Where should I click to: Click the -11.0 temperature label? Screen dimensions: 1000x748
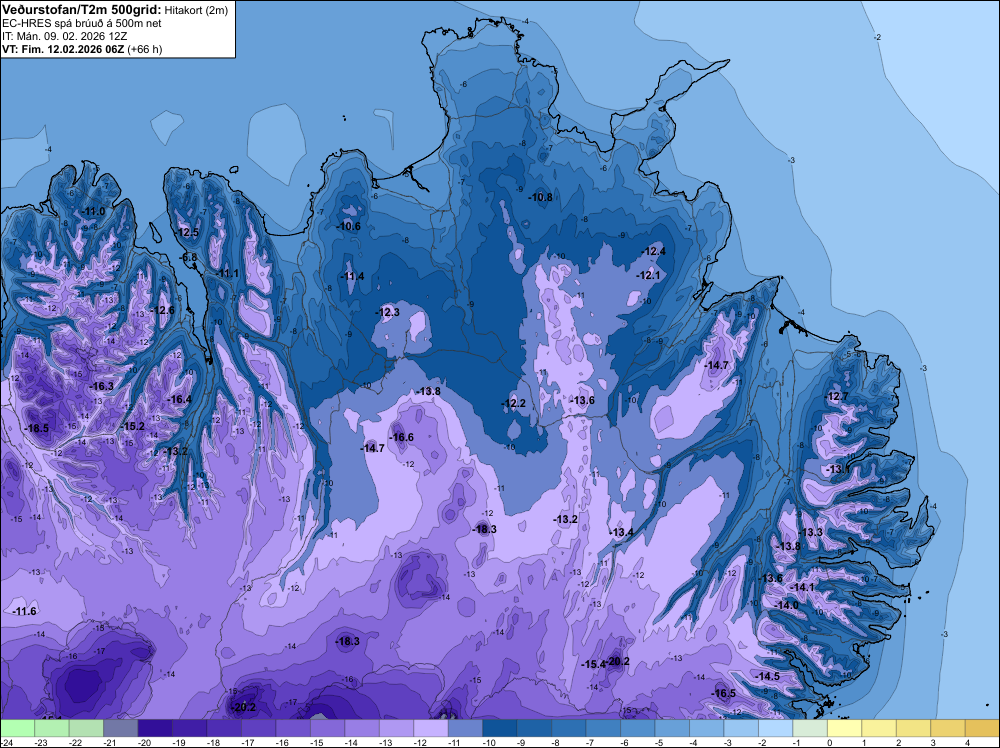point(93,211)
